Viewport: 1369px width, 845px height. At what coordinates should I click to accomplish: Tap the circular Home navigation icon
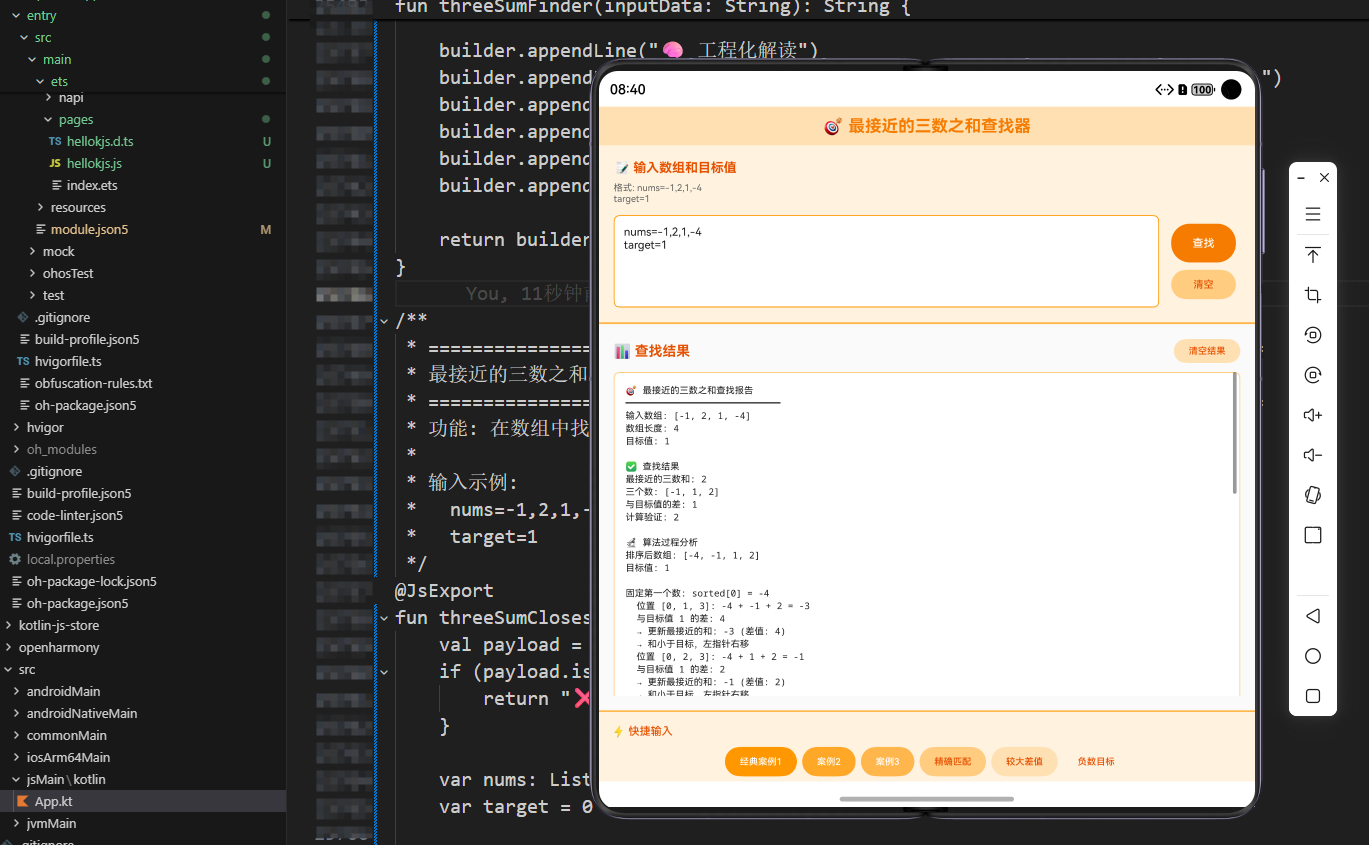1313,656
